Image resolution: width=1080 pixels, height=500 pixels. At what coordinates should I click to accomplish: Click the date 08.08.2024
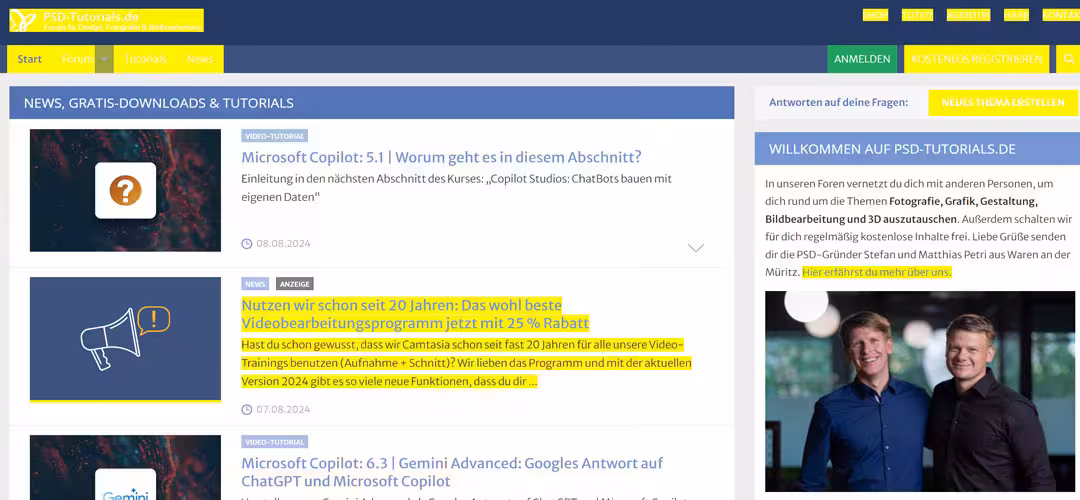283,244
